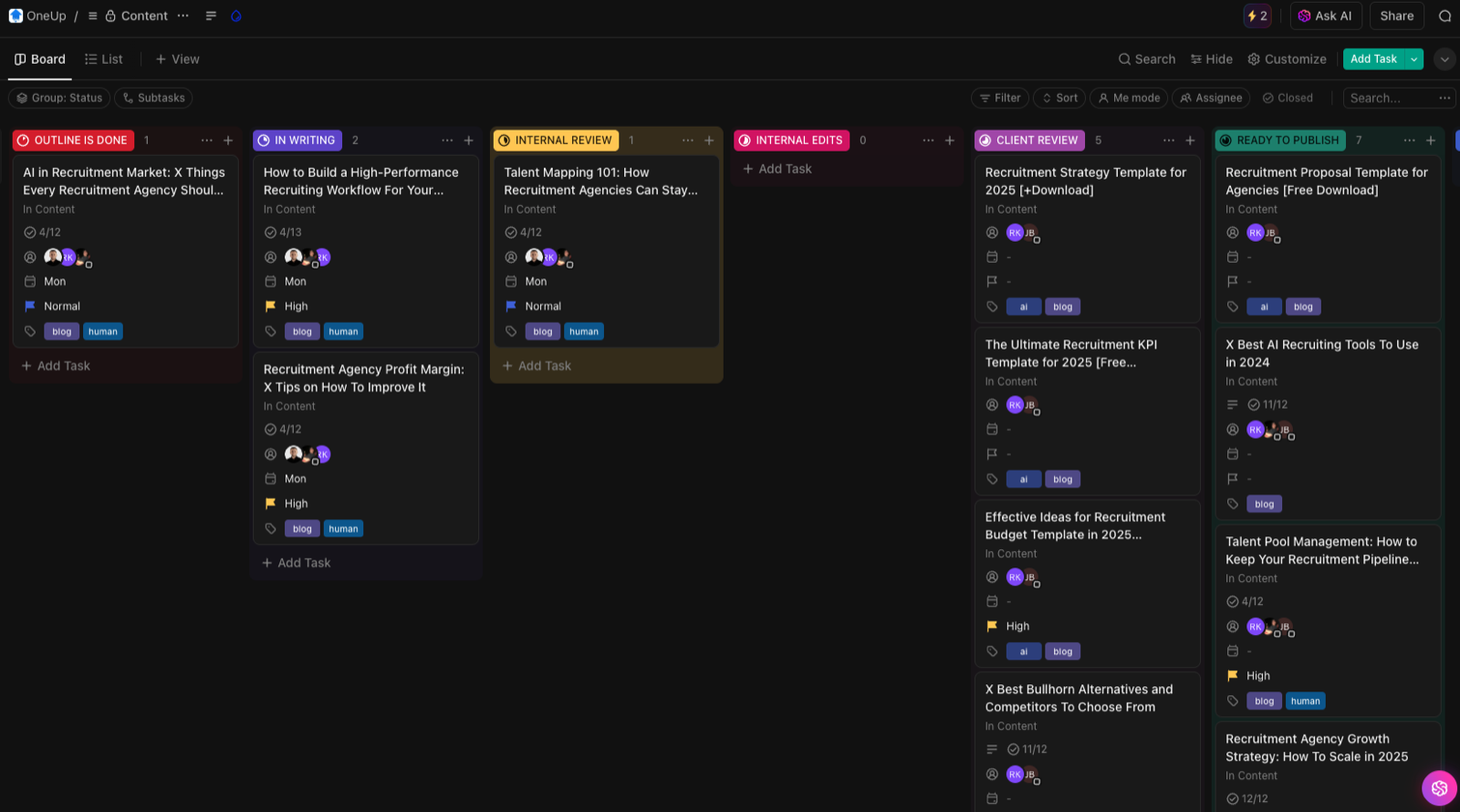
Task: Toggle Me mode filter
Action: point(1129,98)
